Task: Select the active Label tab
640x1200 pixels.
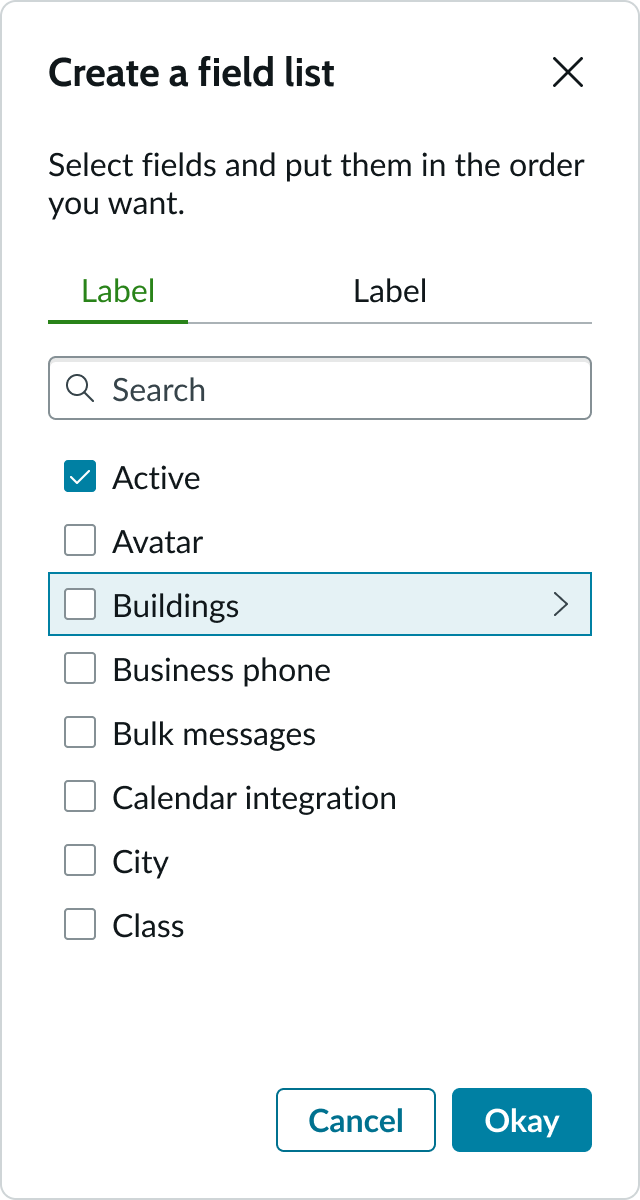Action: [117, 291]
